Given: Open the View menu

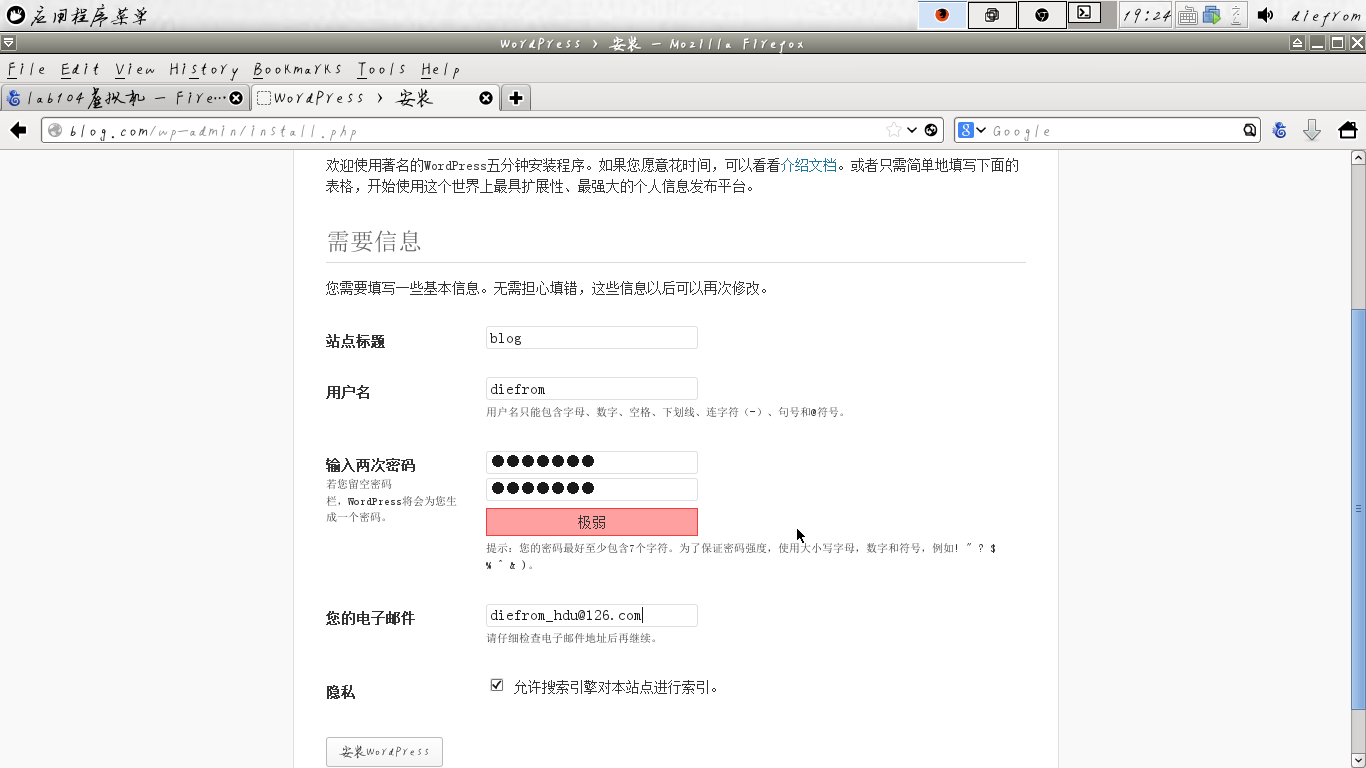Looking at the screenshot, I should coord(135,69).
